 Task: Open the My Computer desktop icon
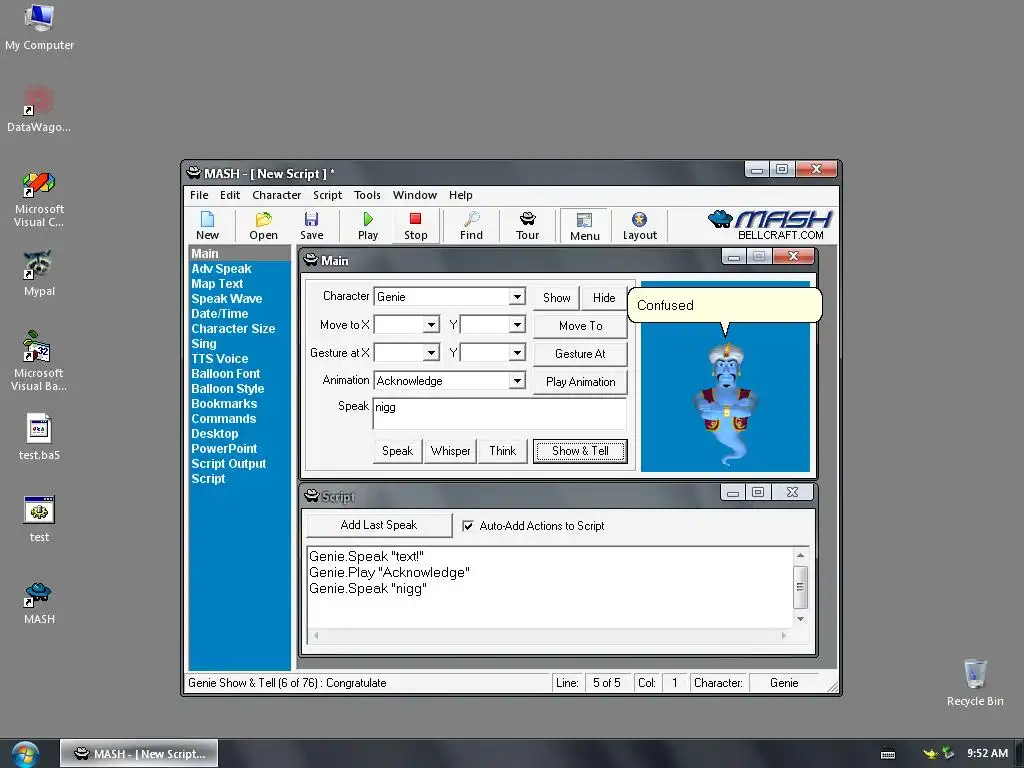39,27
